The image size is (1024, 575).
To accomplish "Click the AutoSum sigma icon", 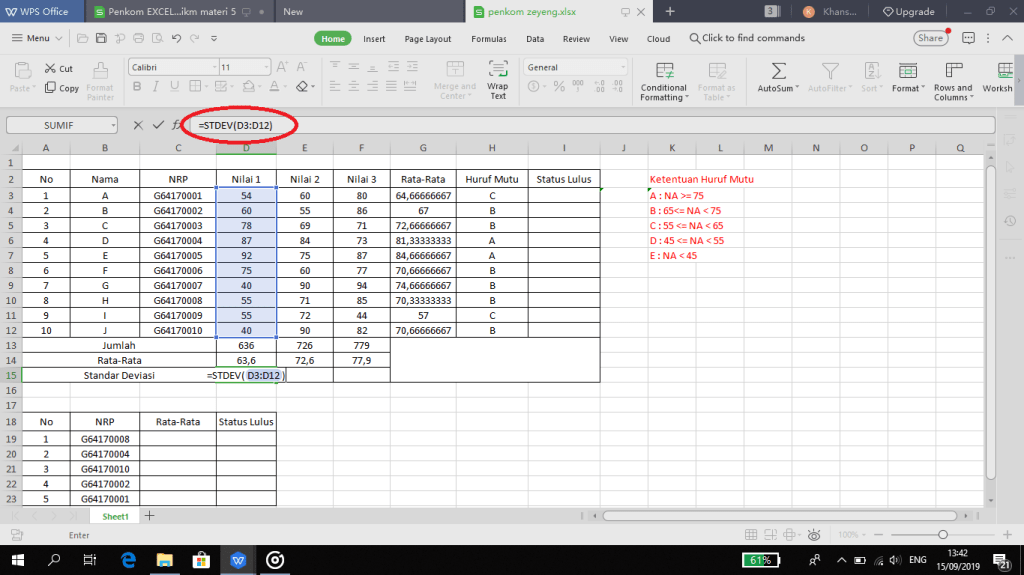I will click(777, 72).
